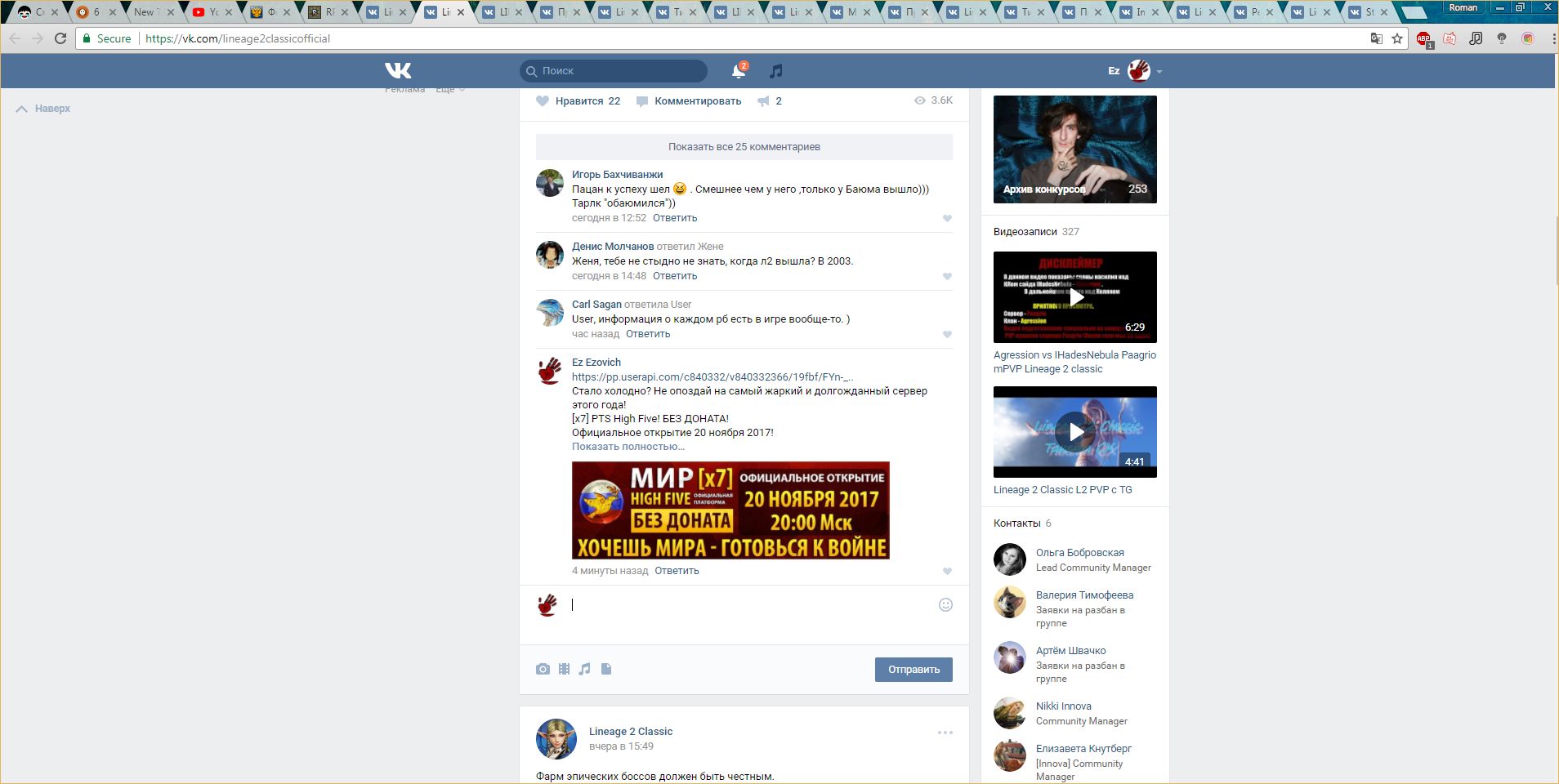Open video title Lineage 2 Classic L2 PVP с TG
The height and width of the screenshot is (784, 1559).
(x=1063, y=490)
